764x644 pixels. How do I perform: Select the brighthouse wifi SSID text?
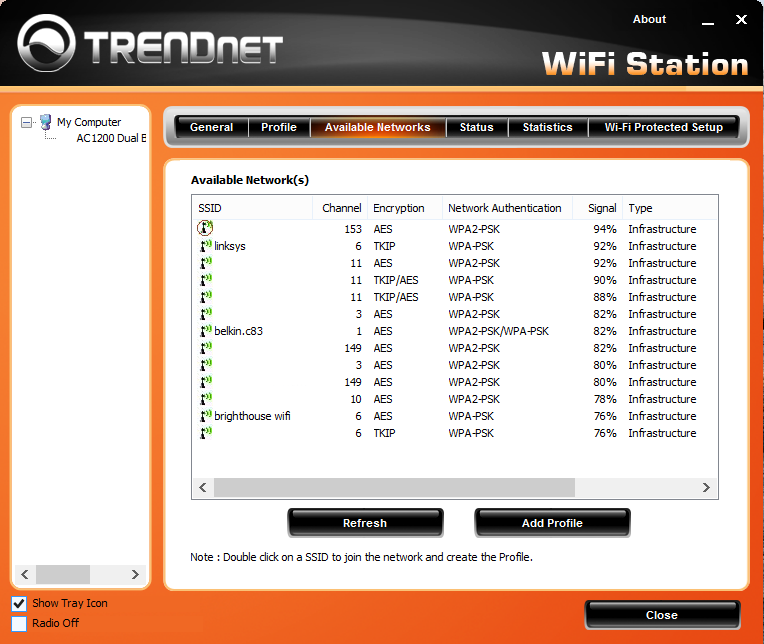252,416
